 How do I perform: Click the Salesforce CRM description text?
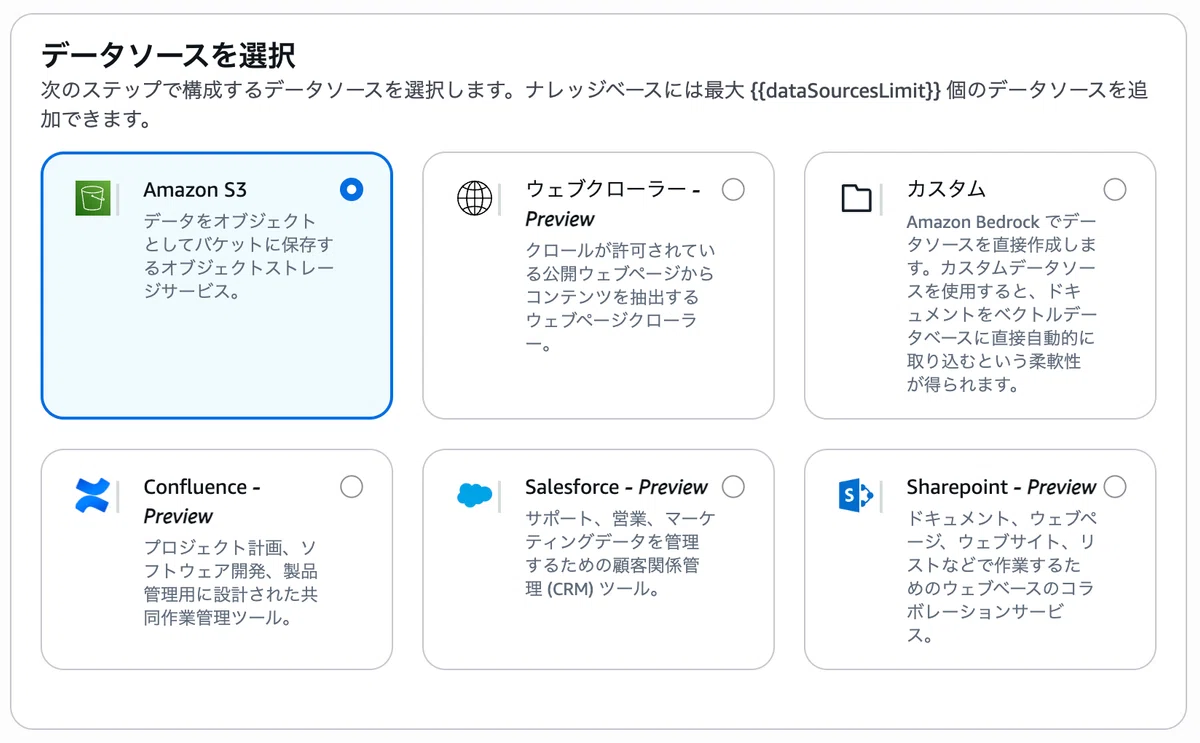pyautogui.click(x=621, y=554)
